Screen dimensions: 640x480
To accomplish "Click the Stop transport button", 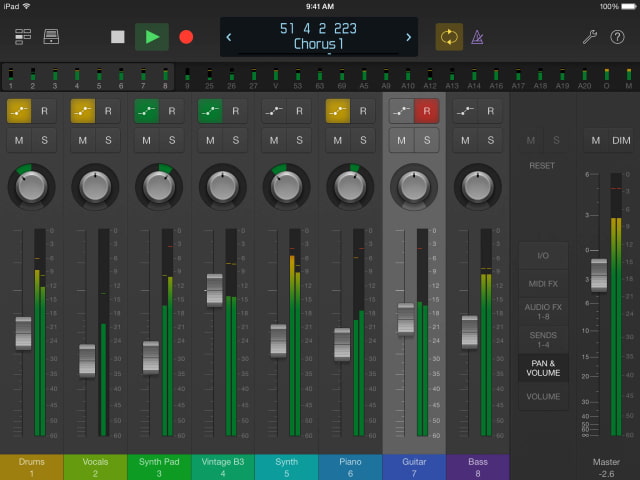I will [x=118, y=37].
